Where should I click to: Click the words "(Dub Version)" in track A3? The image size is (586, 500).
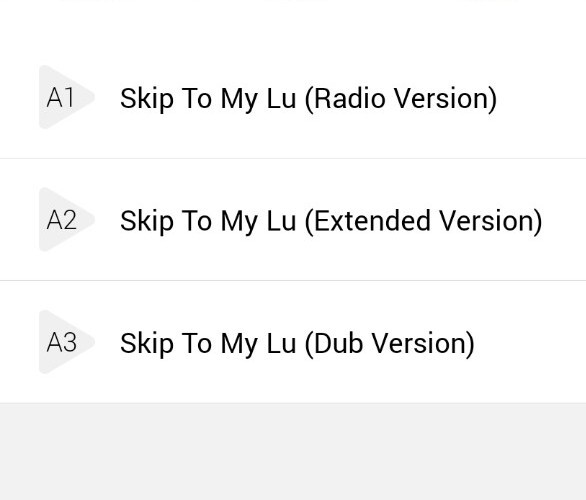[x=390, y=343]
